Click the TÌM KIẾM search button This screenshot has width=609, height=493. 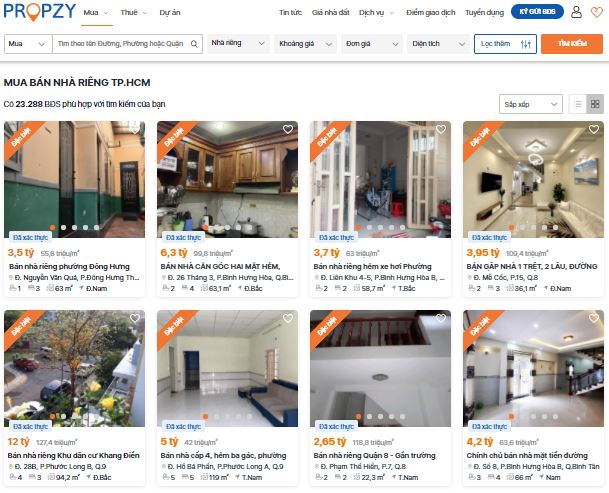pos(572,44)
